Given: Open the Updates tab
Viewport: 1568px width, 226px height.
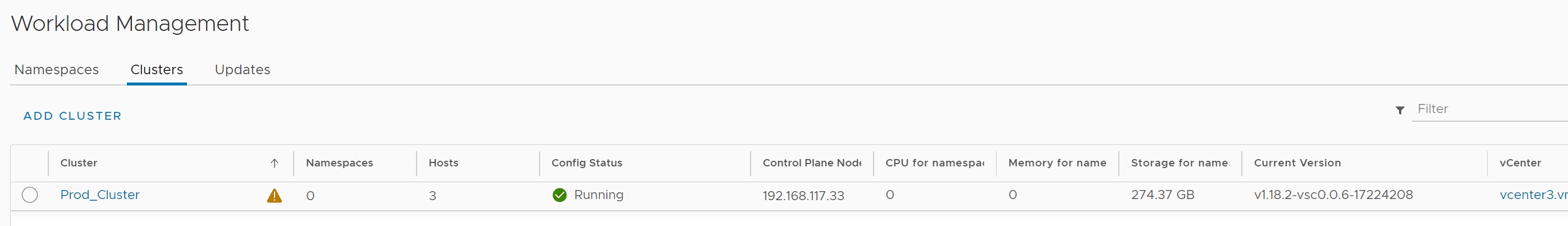Looking at the screenshot, I should pyautogui.click(x=243, y=70).
